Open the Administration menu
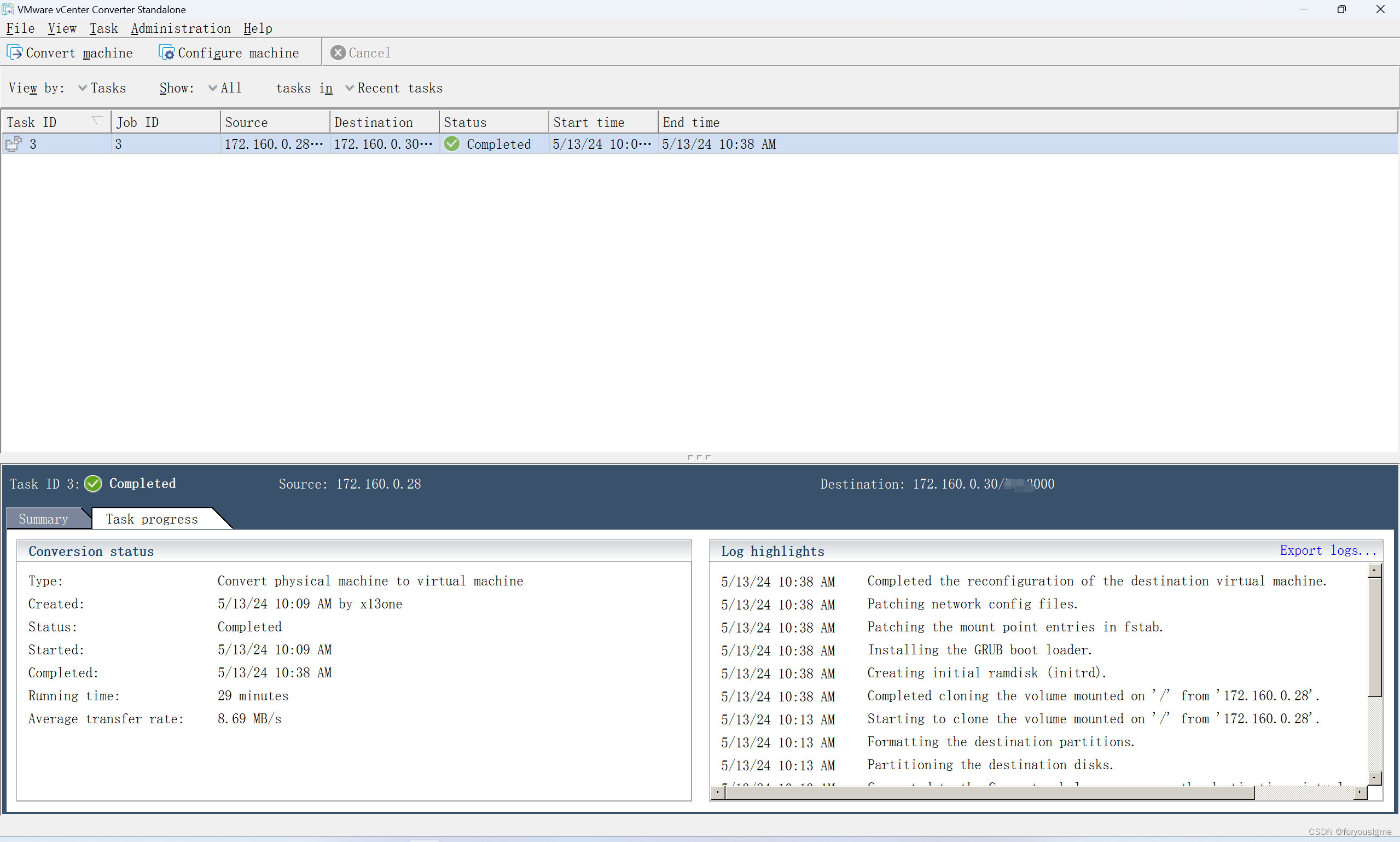Viewport: 1400px width, 842px height. 181,28
